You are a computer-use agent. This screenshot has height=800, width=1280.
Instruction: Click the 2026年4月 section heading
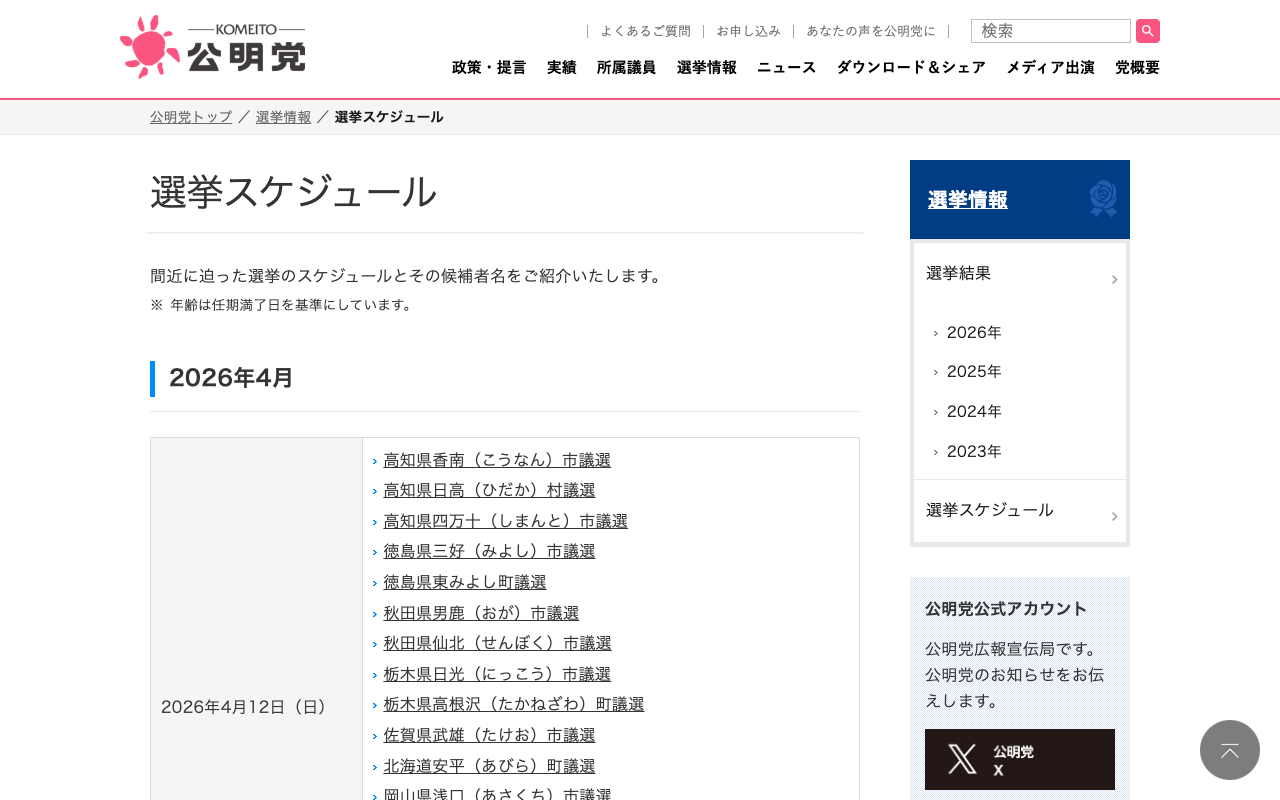(231, 378)
